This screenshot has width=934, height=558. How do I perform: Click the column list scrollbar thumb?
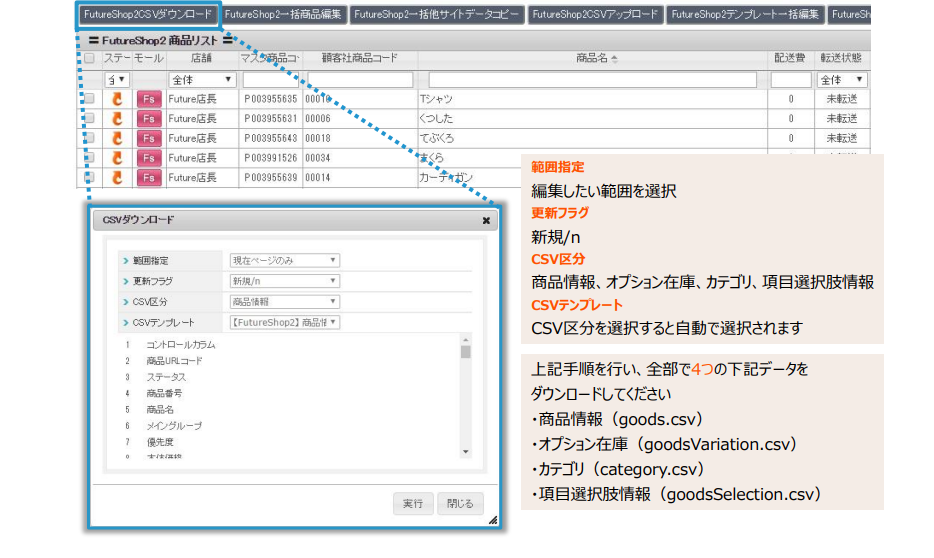tap(465, 352)
